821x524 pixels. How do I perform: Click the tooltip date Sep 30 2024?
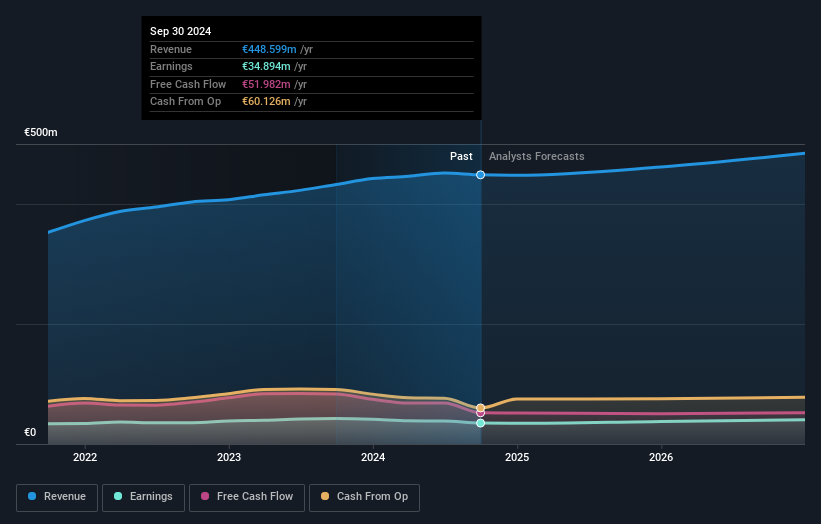coord(181,31)
